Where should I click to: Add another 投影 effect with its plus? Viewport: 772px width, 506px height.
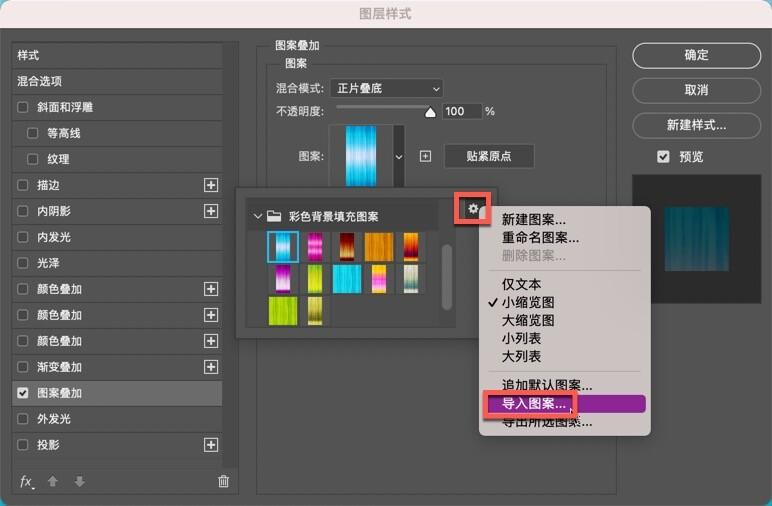tap(211, 445)
